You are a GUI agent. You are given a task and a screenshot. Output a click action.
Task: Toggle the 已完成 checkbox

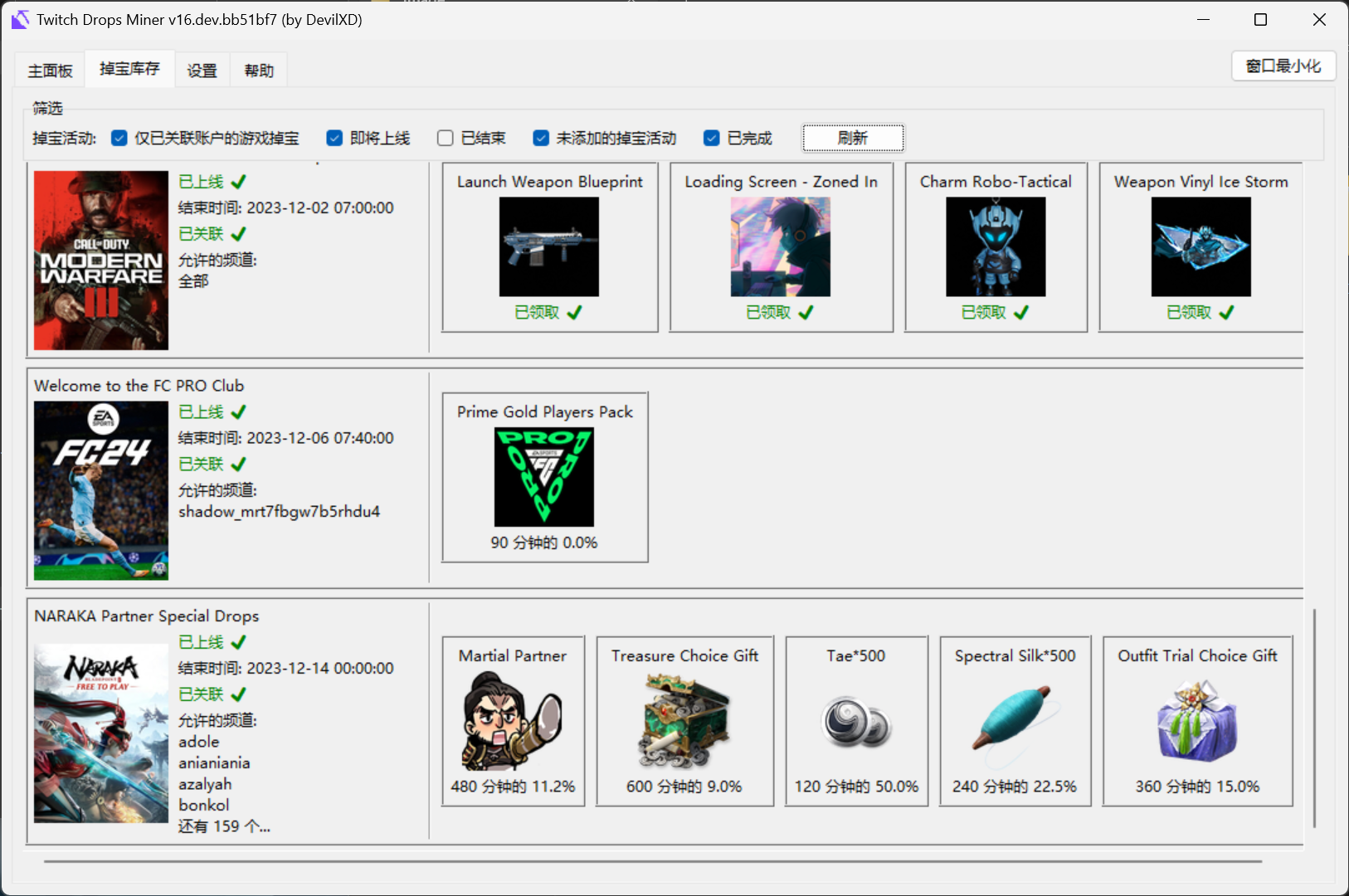coord(711,138)
